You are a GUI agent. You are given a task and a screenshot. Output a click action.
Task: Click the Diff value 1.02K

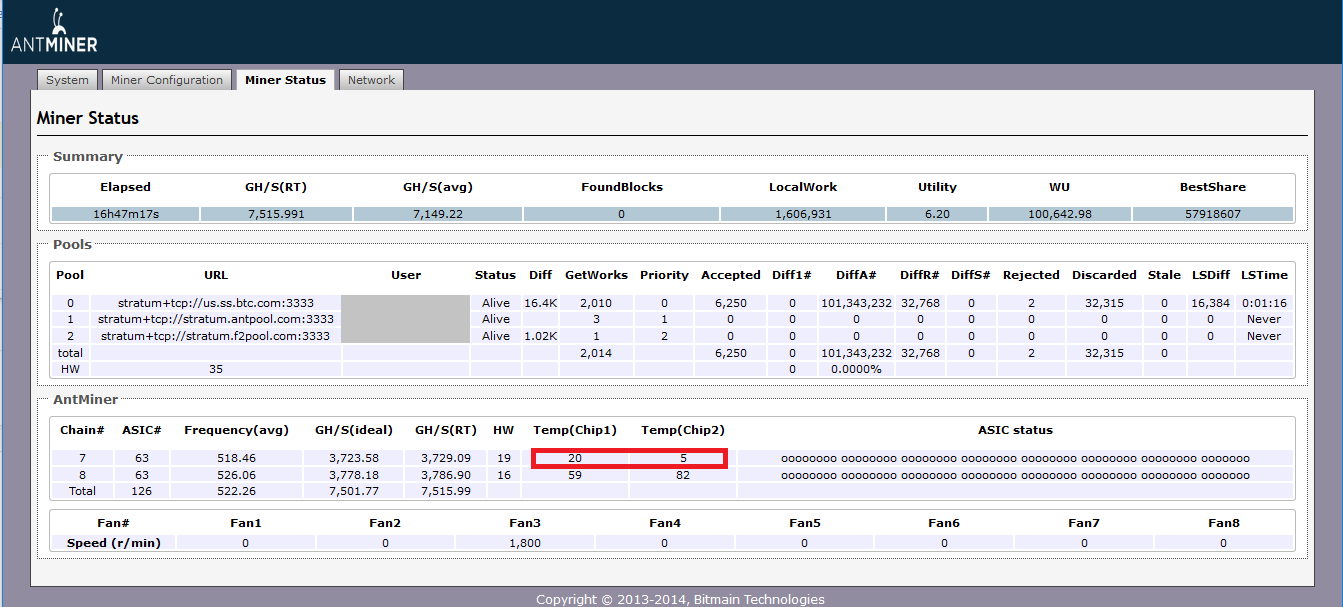click(x=540, y=336)
